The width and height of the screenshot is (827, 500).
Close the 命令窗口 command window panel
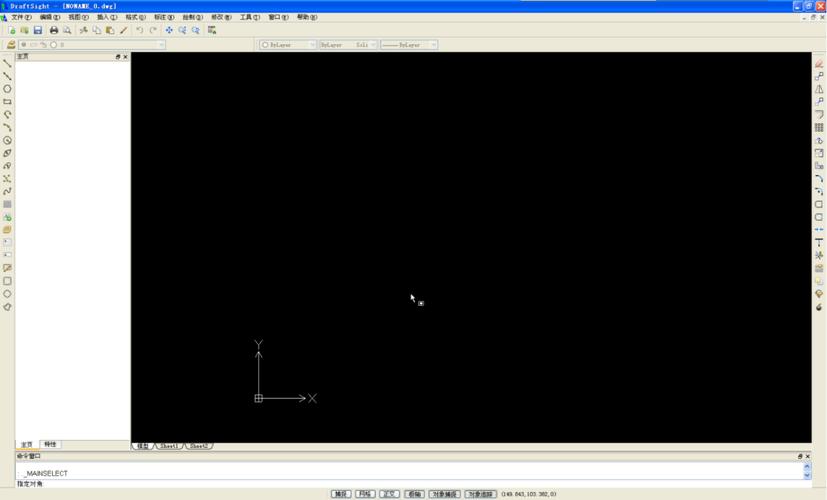[x=807, y=456]
